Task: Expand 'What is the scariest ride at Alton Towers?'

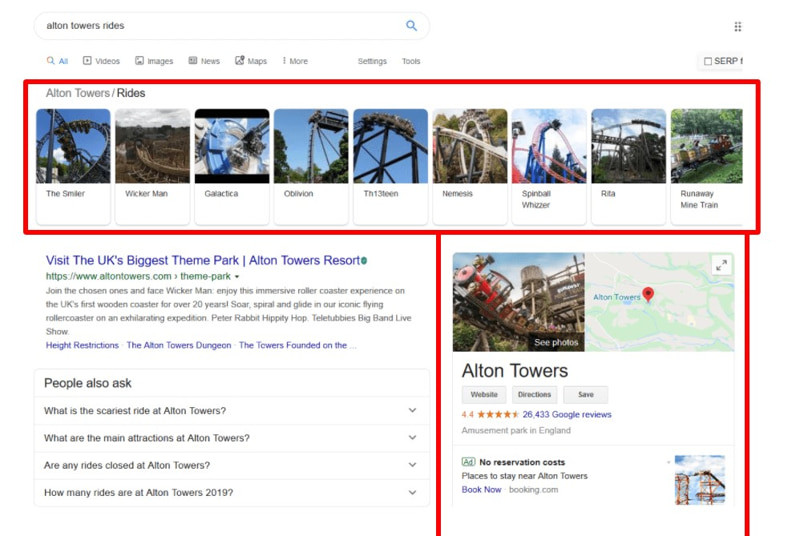Action: (x=231, y=411)
